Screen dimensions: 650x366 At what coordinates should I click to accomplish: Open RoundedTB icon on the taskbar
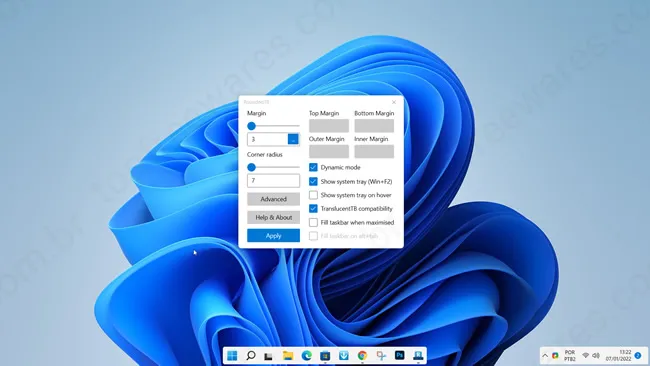tap(418, 355)
